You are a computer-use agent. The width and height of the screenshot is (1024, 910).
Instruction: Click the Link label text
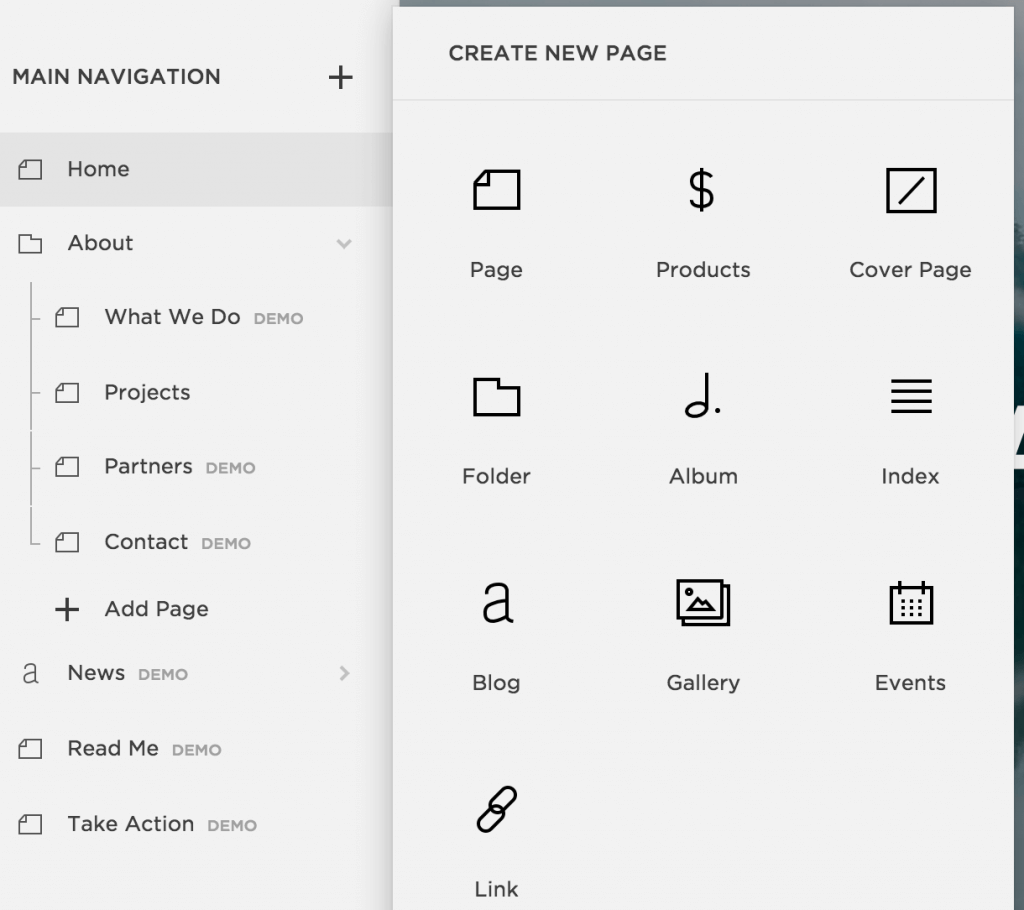pyautogui.click(x=496, y=889)
